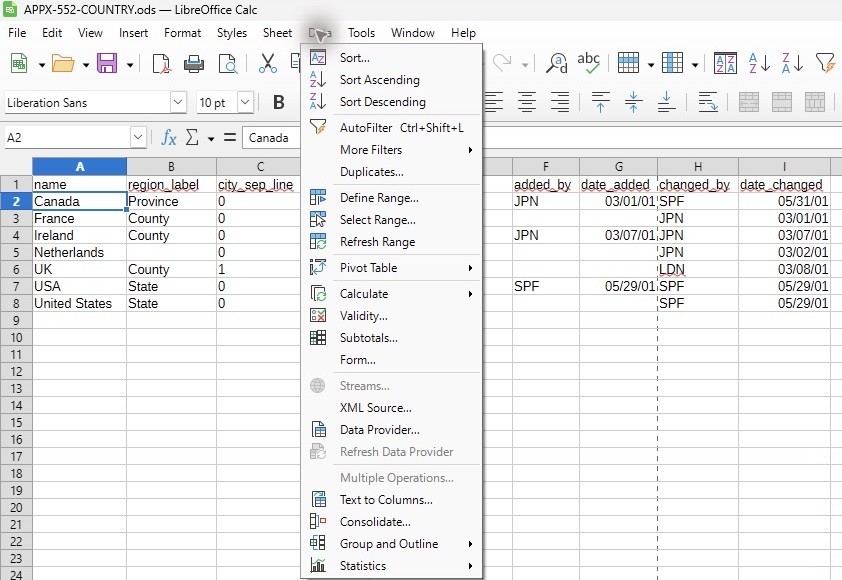
Task: Click the Print icon
Action: pyautogui.click(x=194, y=63)
